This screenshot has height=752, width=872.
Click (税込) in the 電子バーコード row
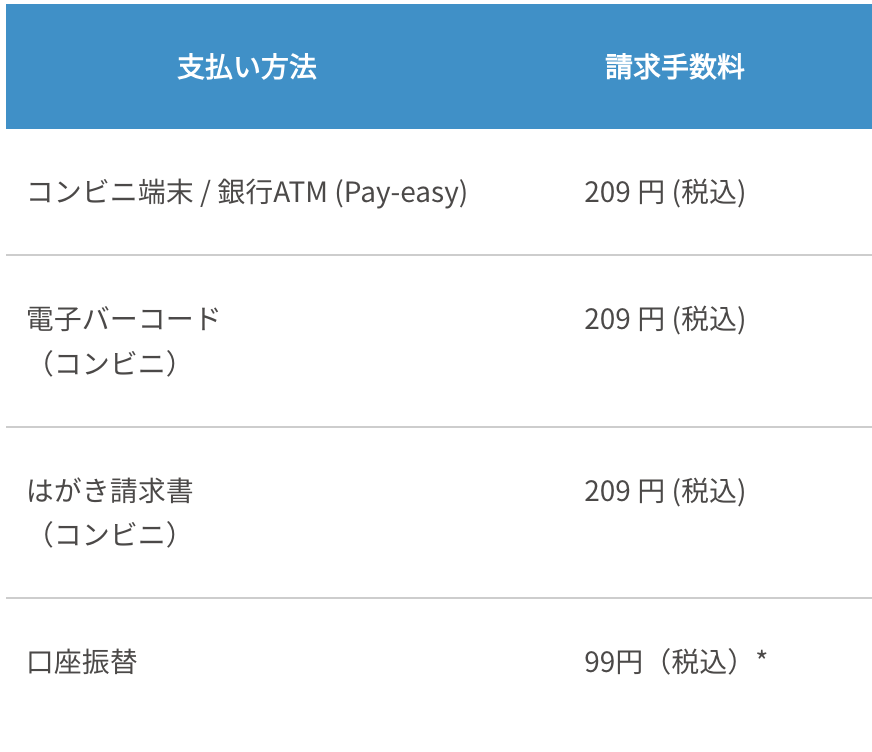click(708, 320)
